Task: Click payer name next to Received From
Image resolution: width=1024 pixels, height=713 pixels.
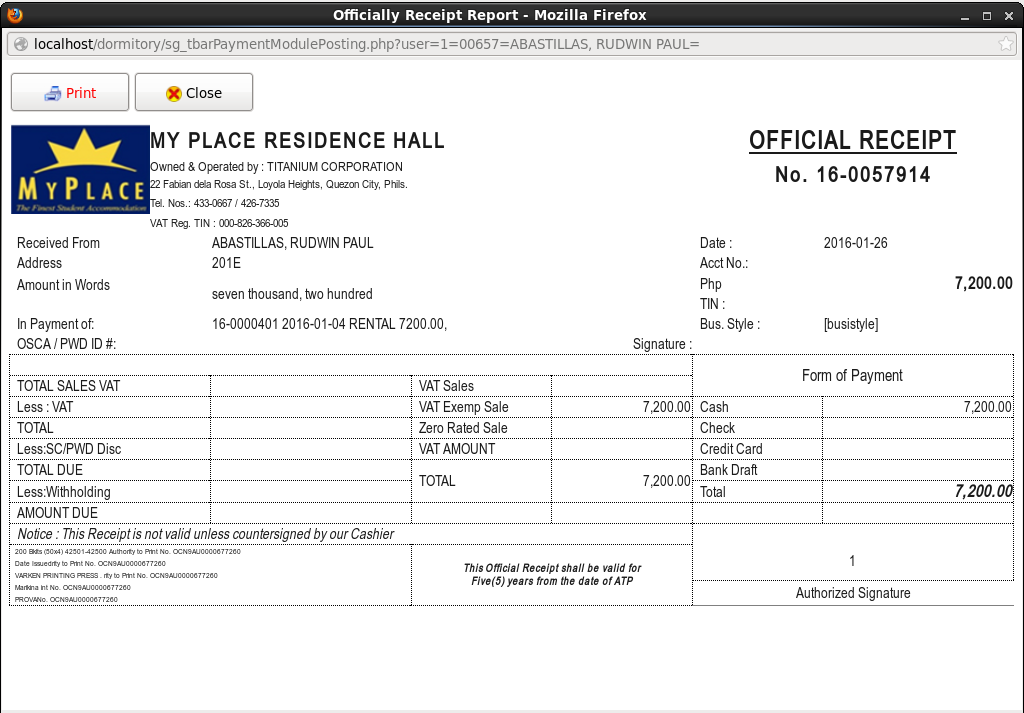Action: coord(292,243)
